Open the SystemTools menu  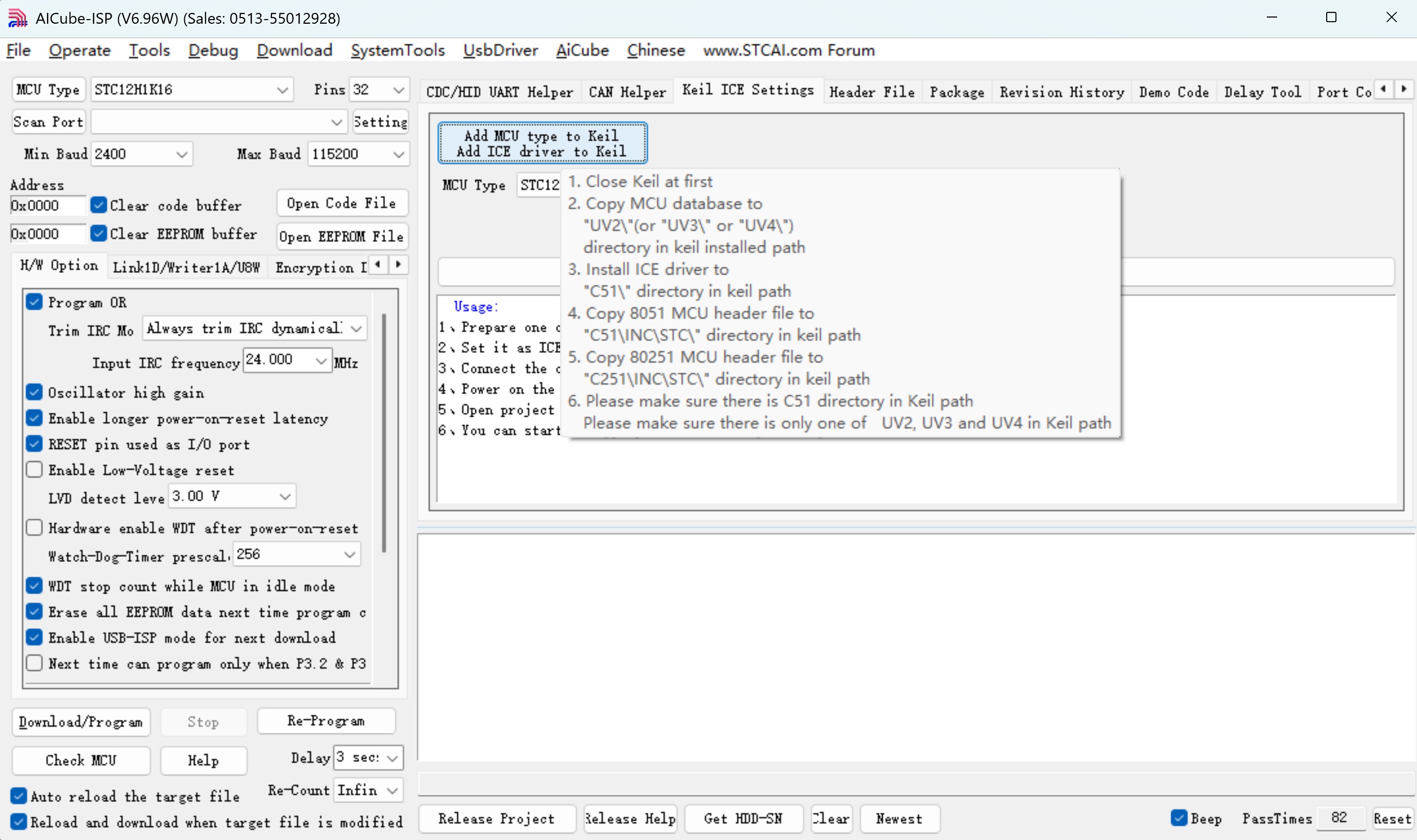pyautogui.click(x=397, y=51)
